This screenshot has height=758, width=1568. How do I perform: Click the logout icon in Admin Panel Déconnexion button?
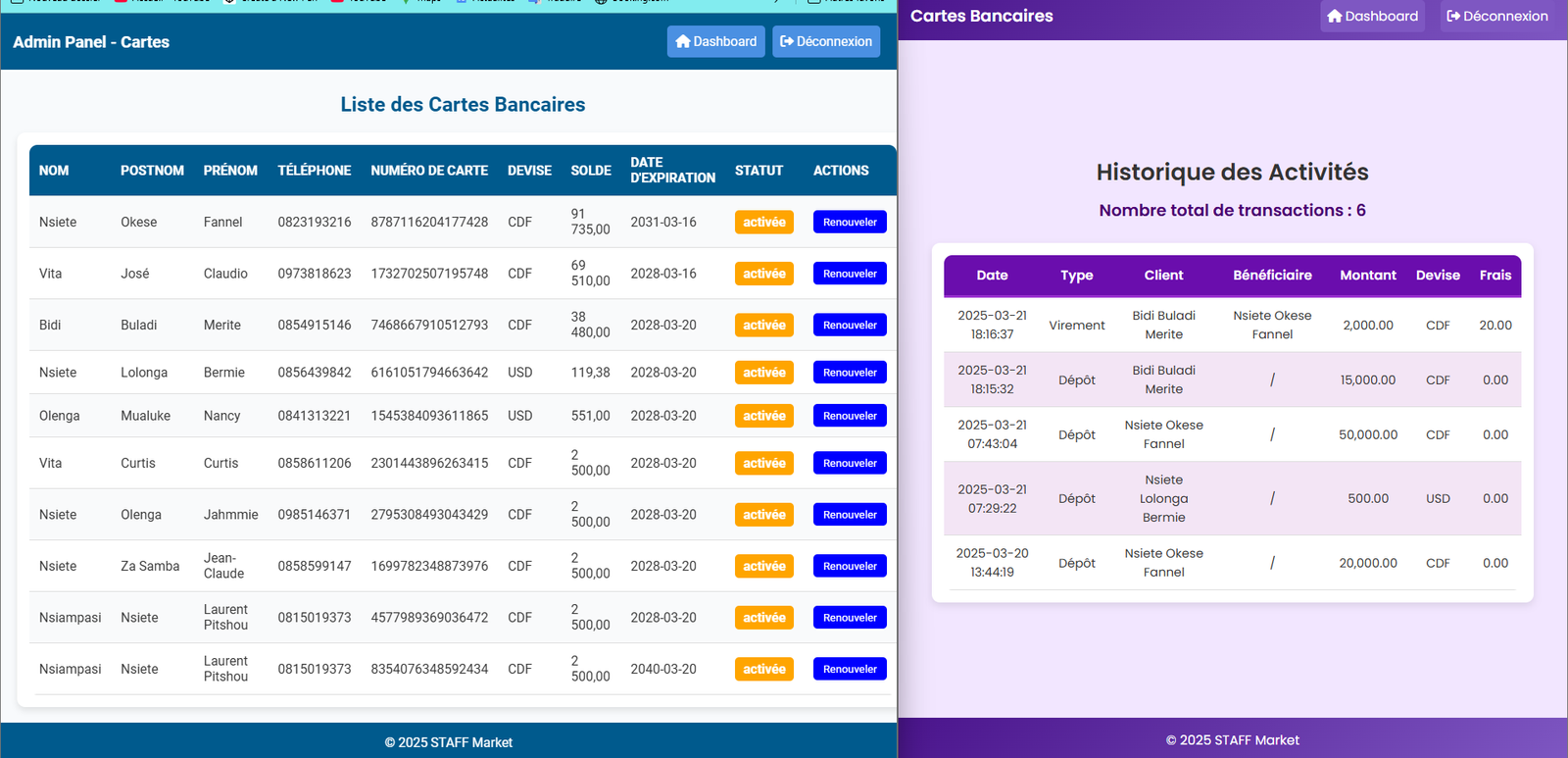(786, 41)
